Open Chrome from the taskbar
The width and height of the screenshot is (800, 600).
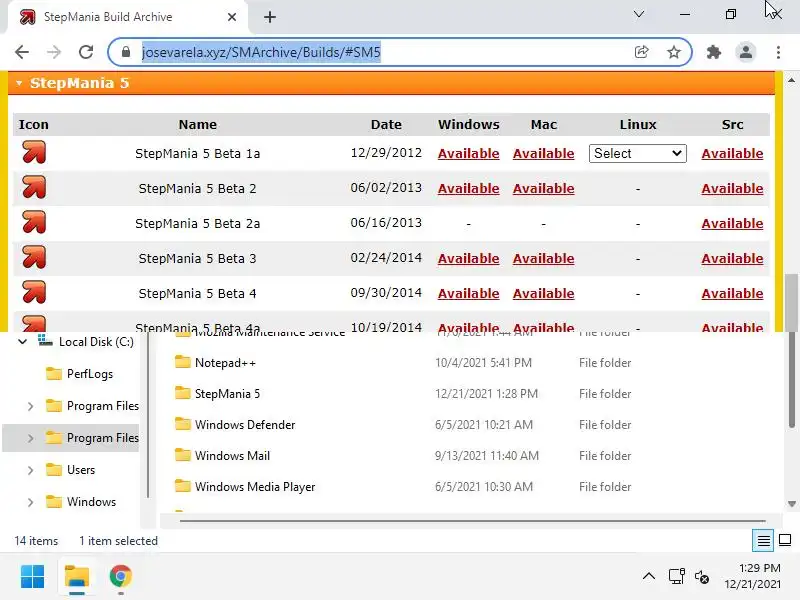(120, 577)
